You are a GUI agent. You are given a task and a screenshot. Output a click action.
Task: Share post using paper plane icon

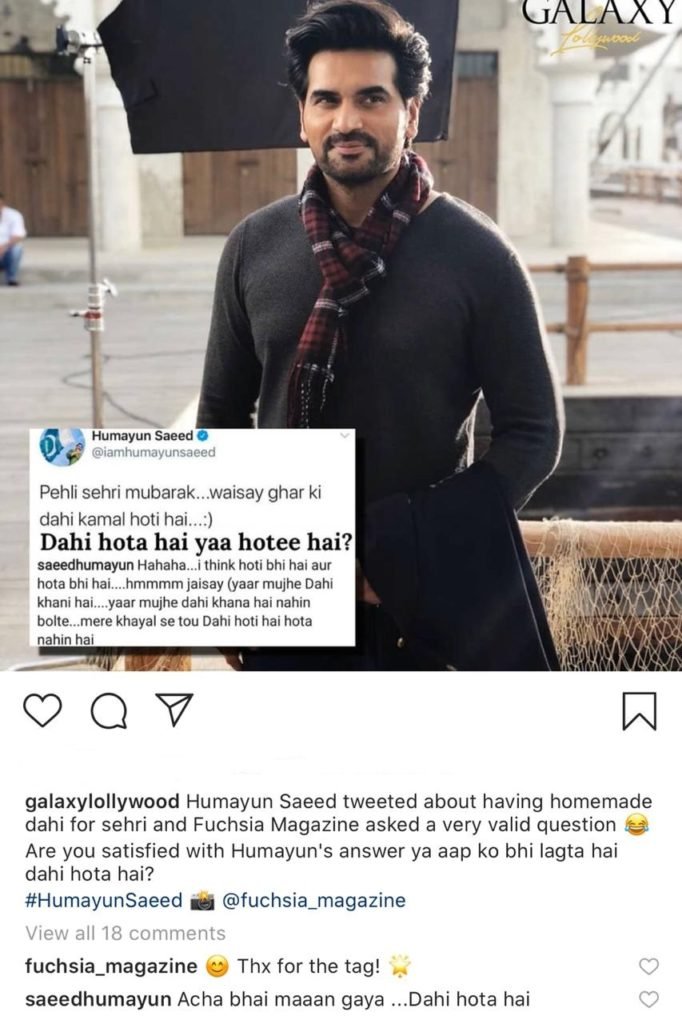point(174,709)
